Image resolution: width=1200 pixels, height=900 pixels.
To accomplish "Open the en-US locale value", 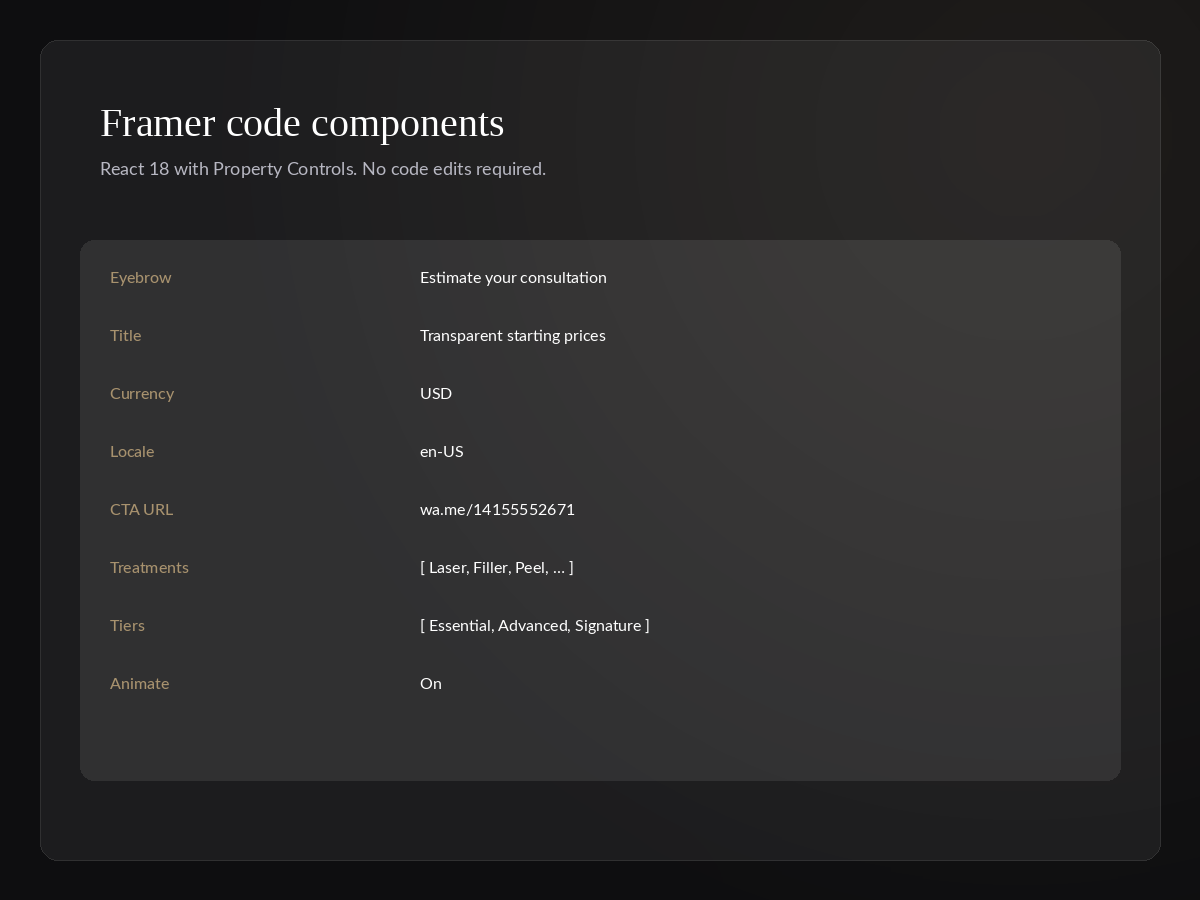I will [442, 452].
